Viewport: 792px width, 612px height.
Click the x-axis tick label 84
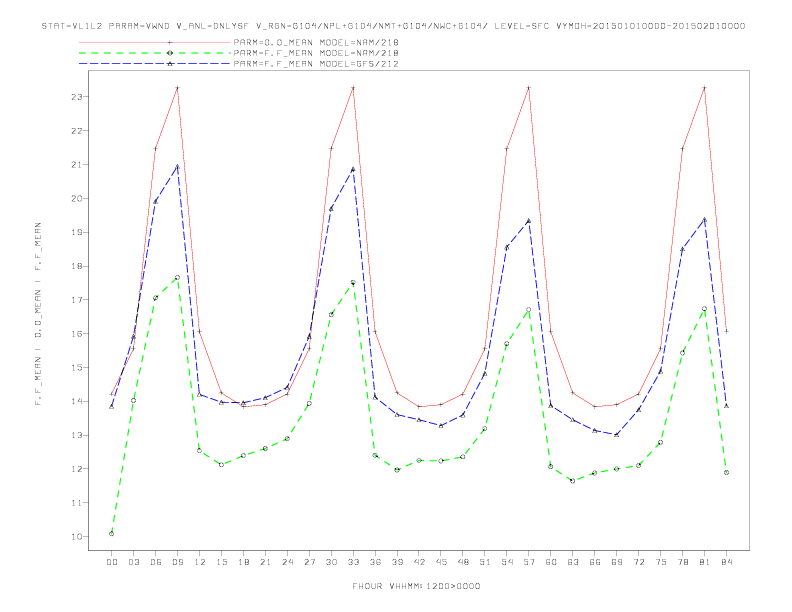726,562
